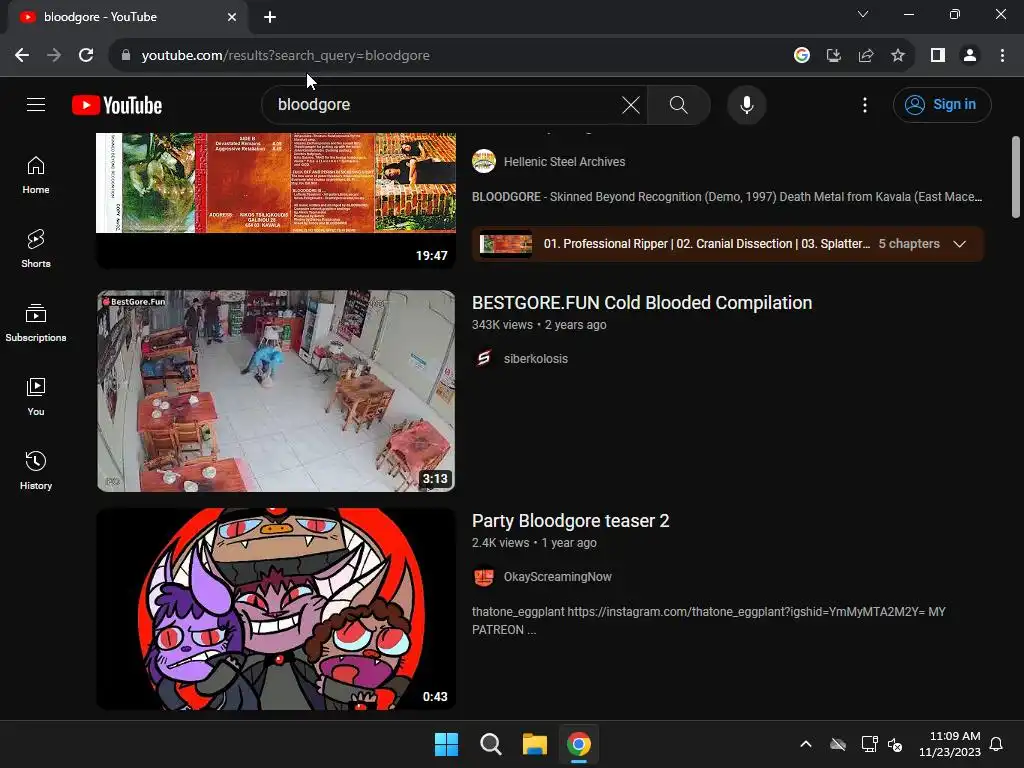1024x768 pixels.
Task: Open the Party Bloodgore teaser 2 title
Action: tap(571, 521)
